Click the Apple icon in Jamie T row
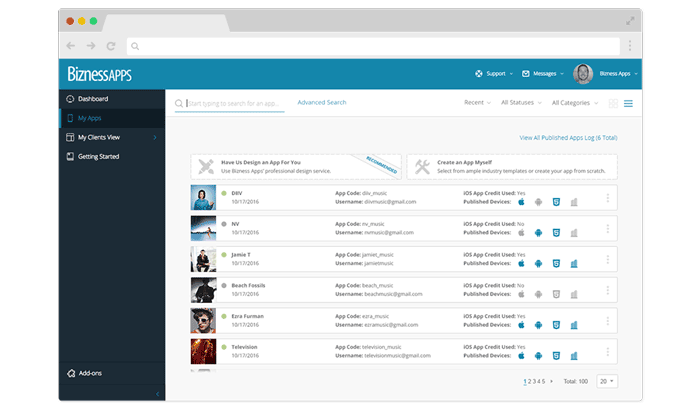The height and width of the screenshot is (405, 700). click(x=521, y=263)
